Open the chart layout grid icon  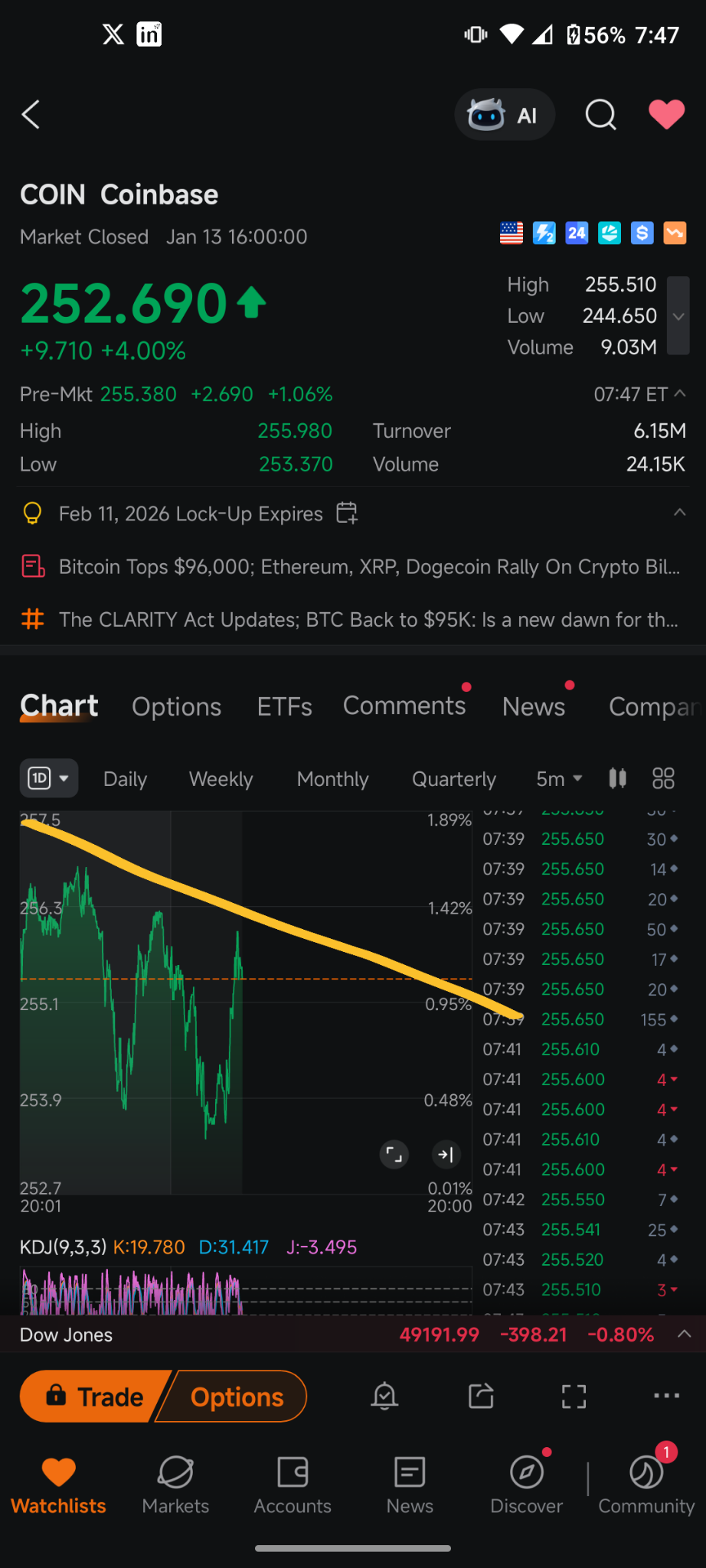[663, 779]
